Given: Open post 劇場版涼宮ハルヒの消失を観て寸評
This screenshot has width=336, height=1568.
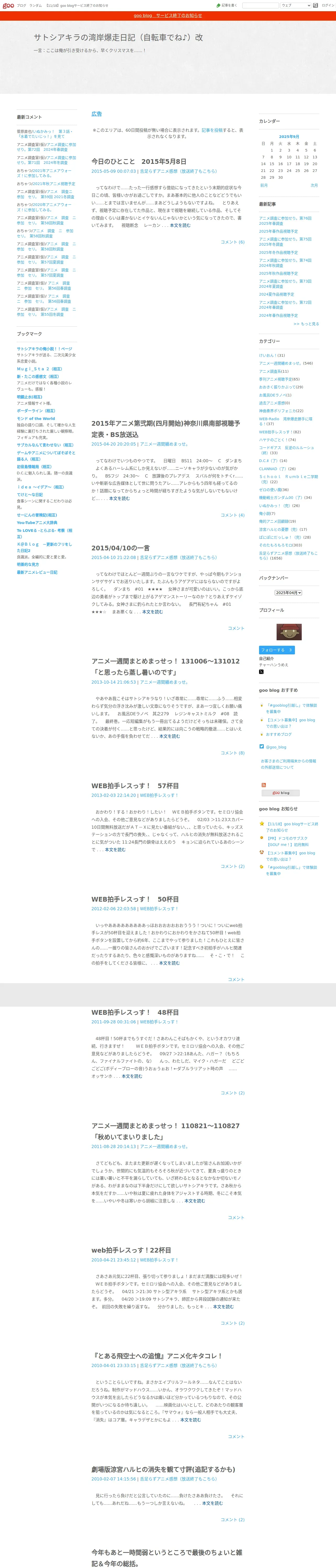Looking at the screenshot, I should coord(164,1469).
